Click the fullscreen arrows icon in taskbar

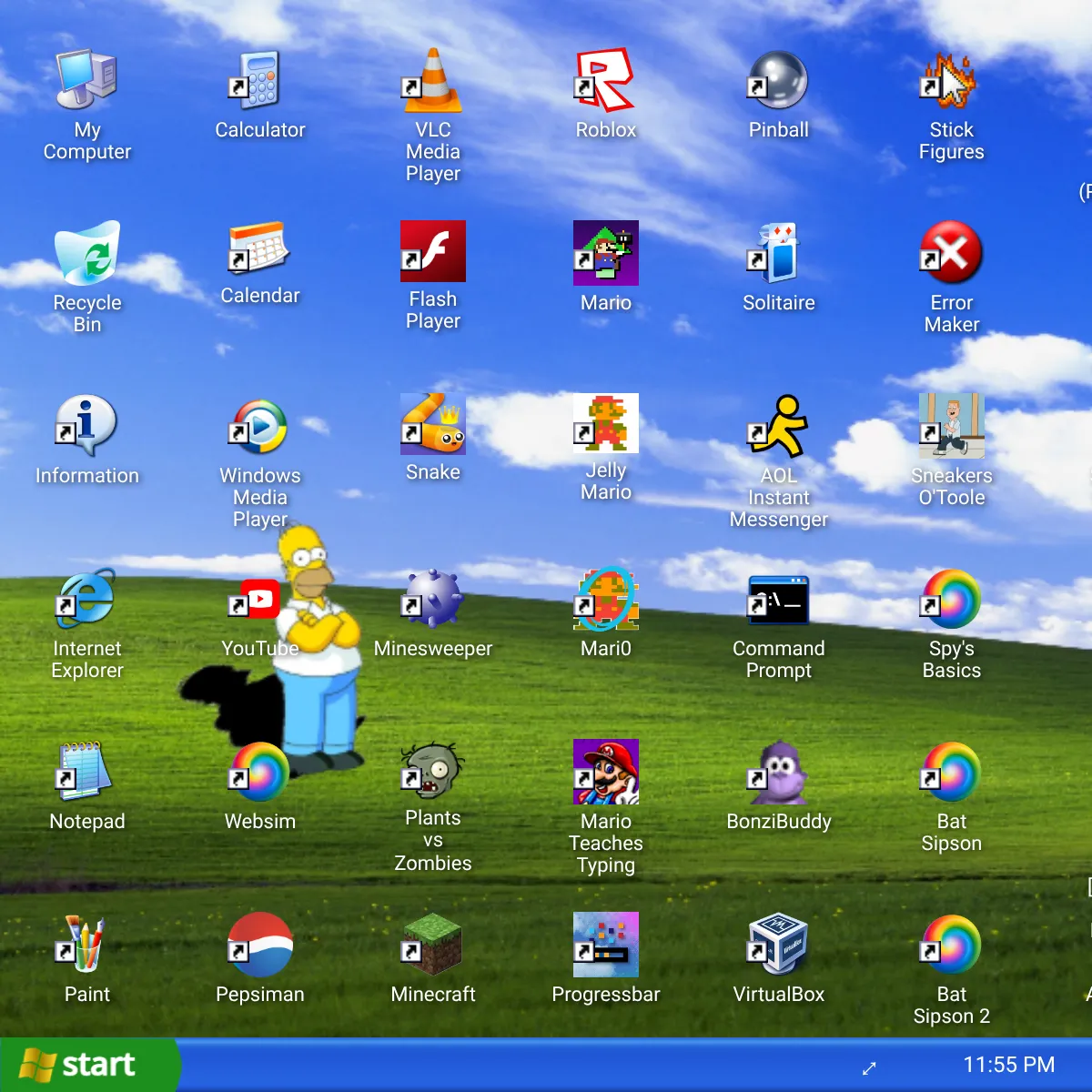869,1067
